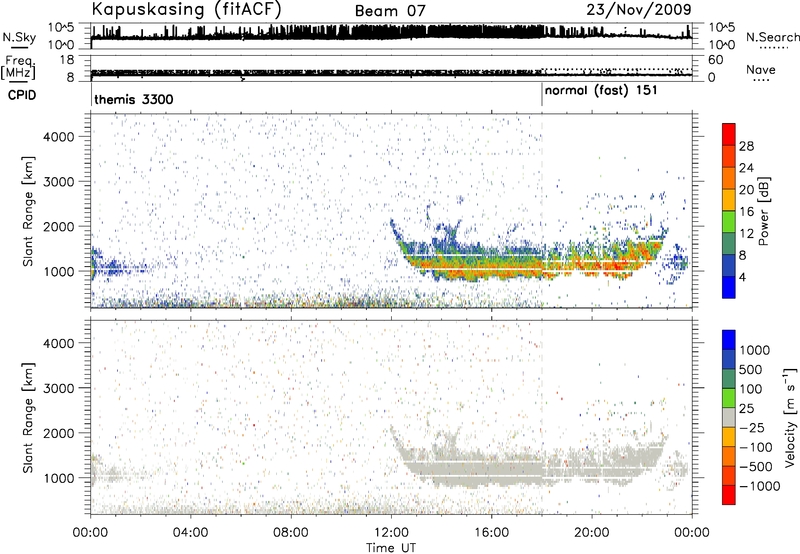Click the 'N.Sky' legend label
Viewport: 800px width, 554px height.
[19, 38]
